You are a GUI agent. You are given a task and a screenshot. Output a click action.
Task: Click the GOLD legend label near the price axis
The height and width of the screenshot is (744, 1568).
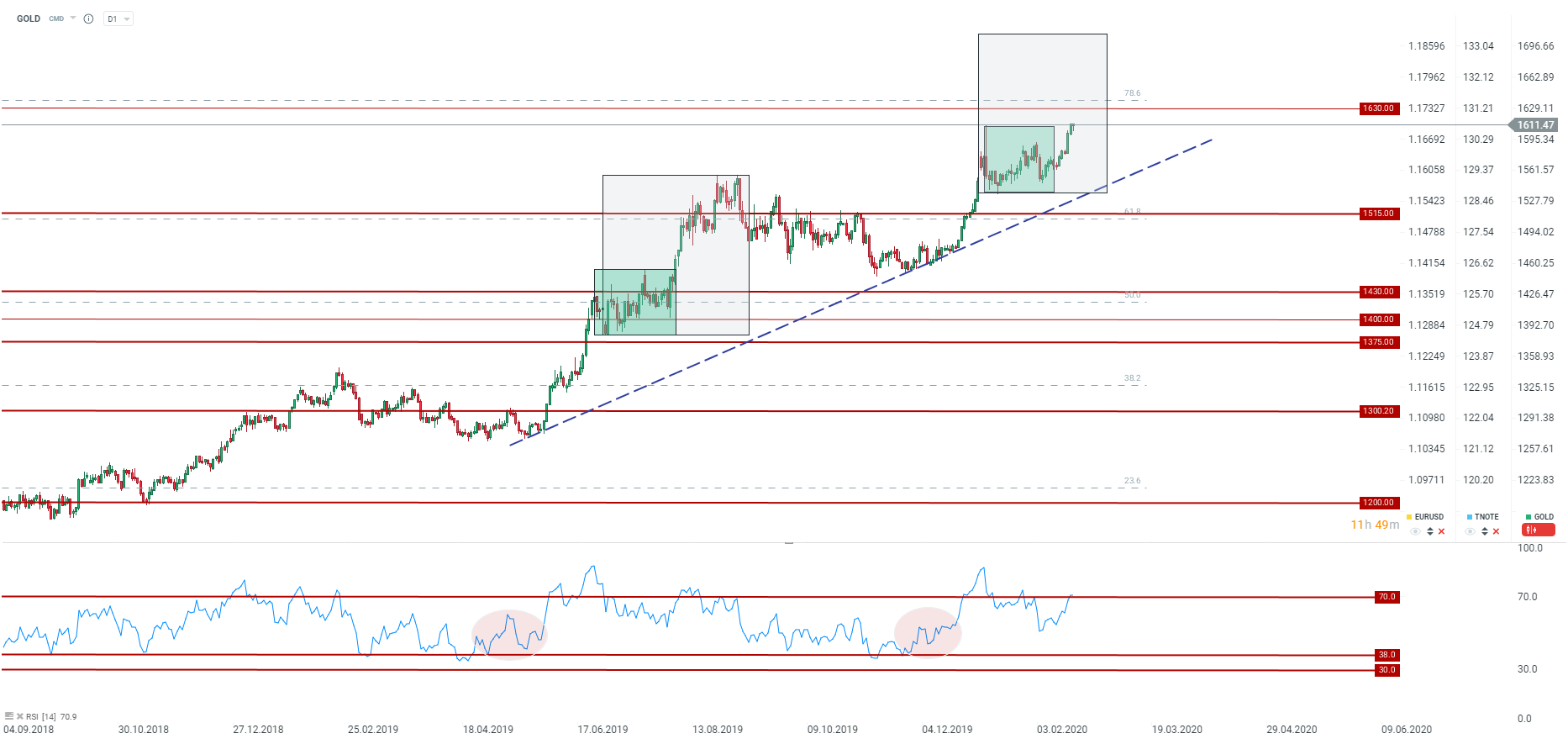click(1544, 517)
